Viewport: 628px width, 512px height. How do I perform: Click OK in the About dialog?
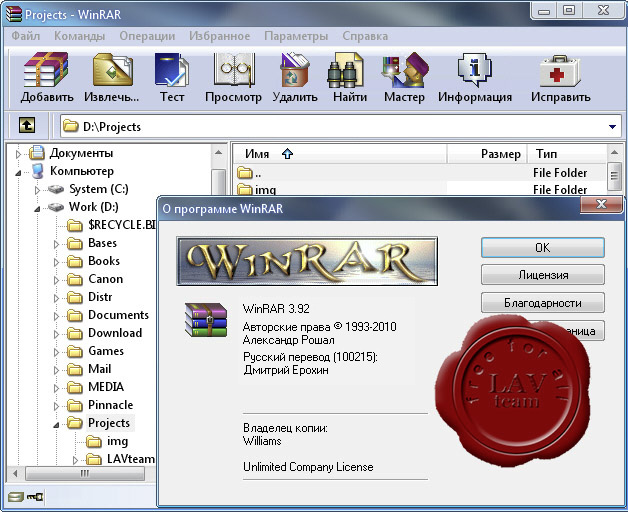(x=543, y=248)
